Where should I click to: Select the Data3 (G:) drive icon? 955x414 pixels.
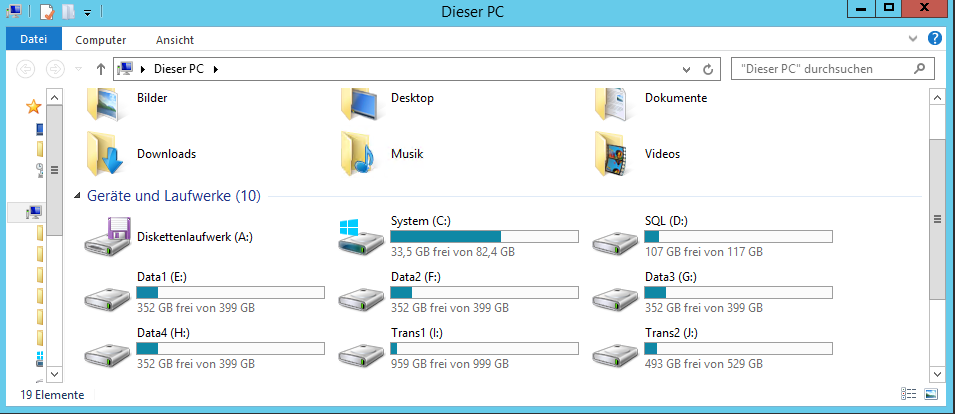[616, 300]
